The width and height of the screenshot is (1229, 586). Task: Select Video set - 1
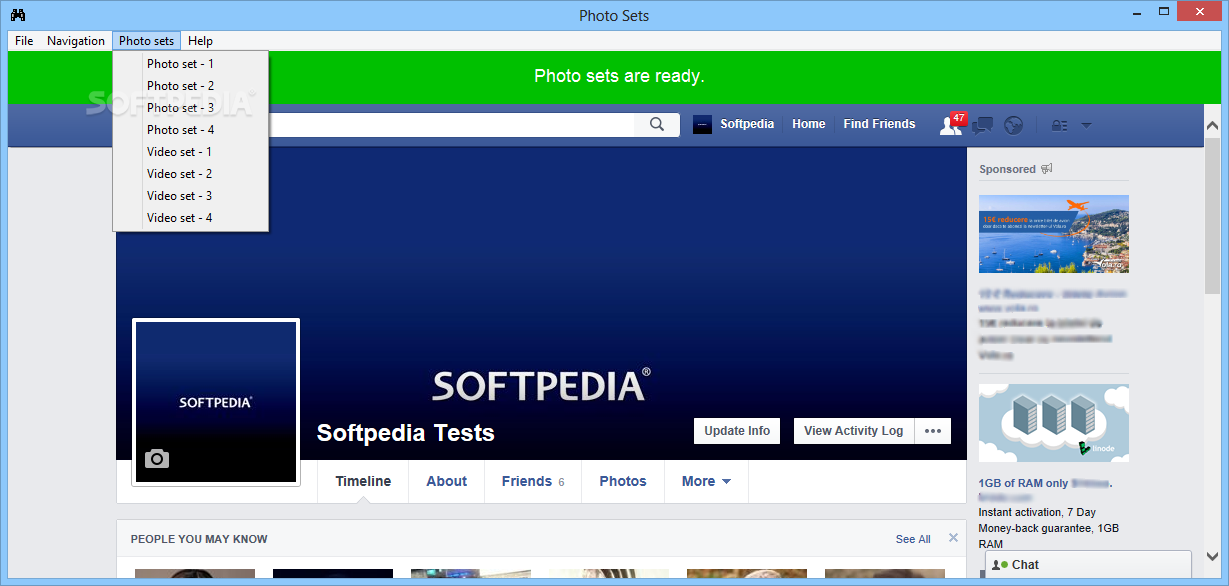[x=190, y=152]
